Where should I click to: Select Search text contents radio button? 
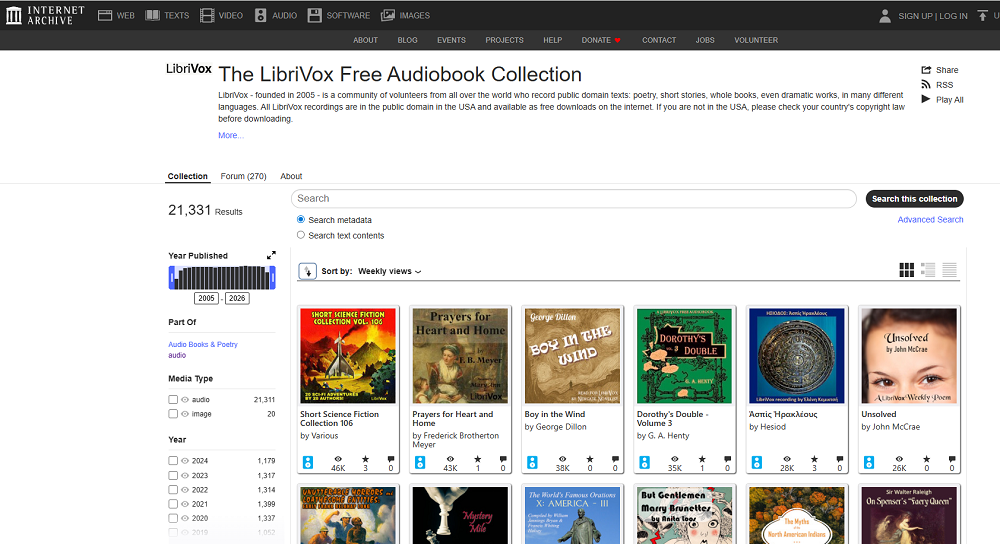click(301, 235)
